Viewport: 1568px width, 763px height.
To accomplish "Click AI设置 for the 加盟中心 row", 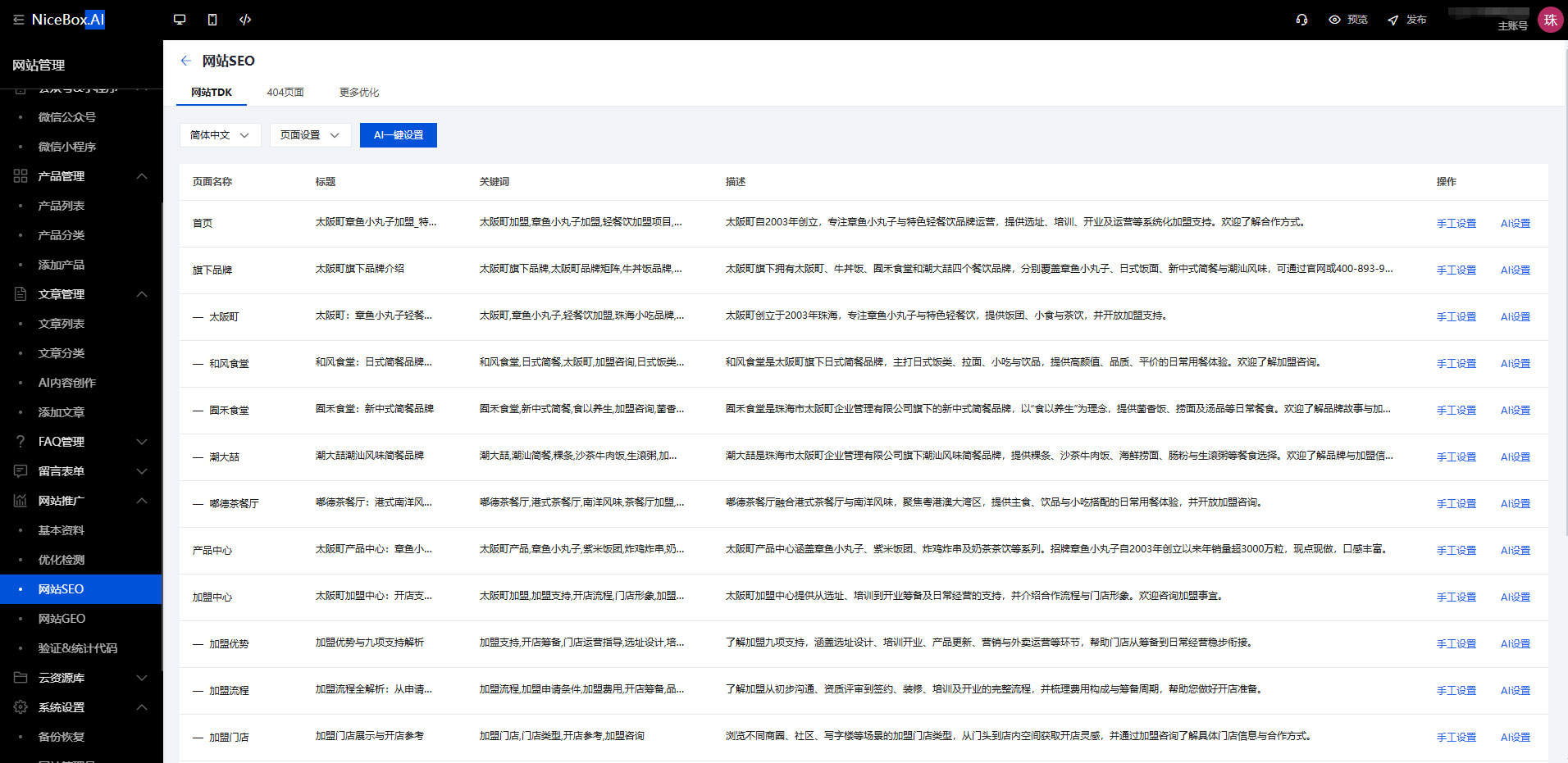I will click(1515, 597).
